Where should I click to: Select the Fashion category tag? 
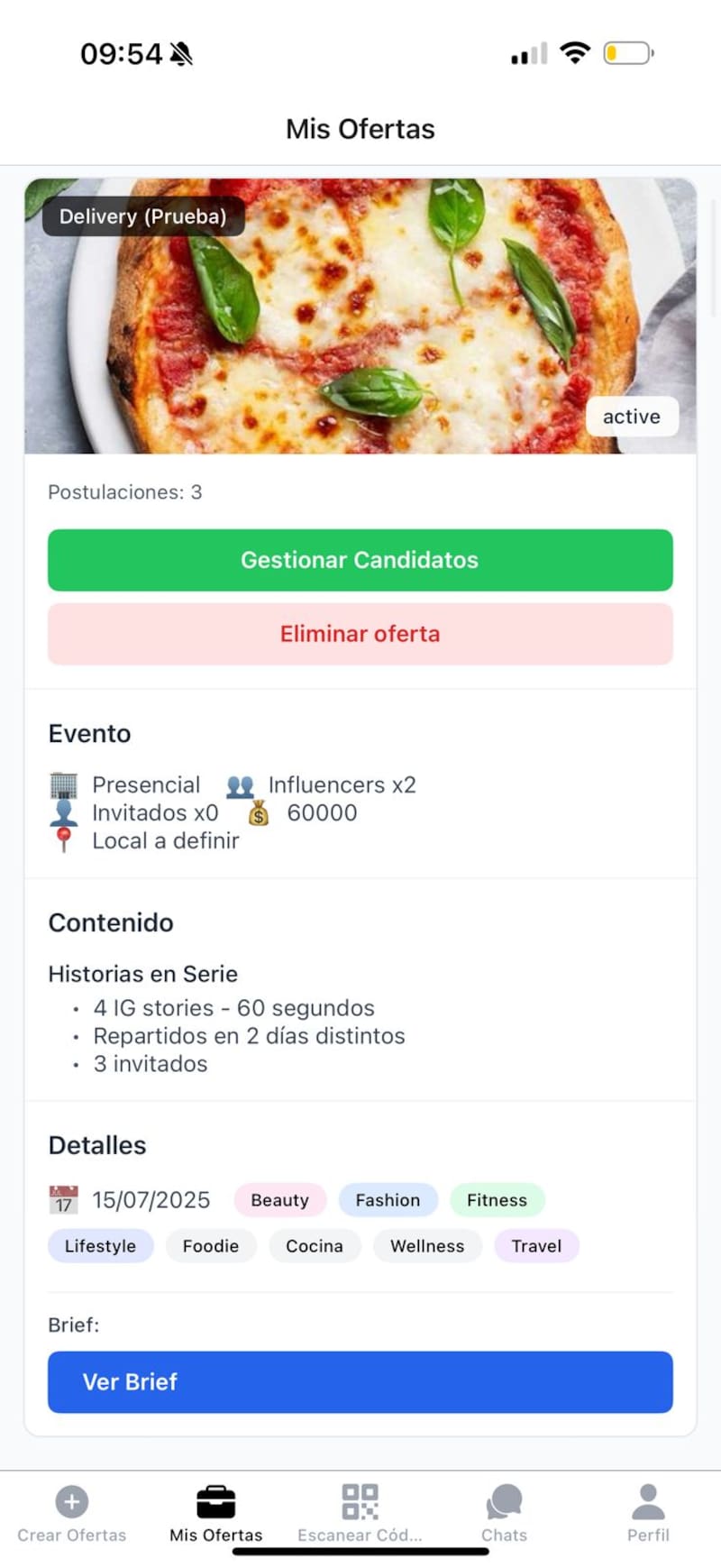coord(388,1200)
